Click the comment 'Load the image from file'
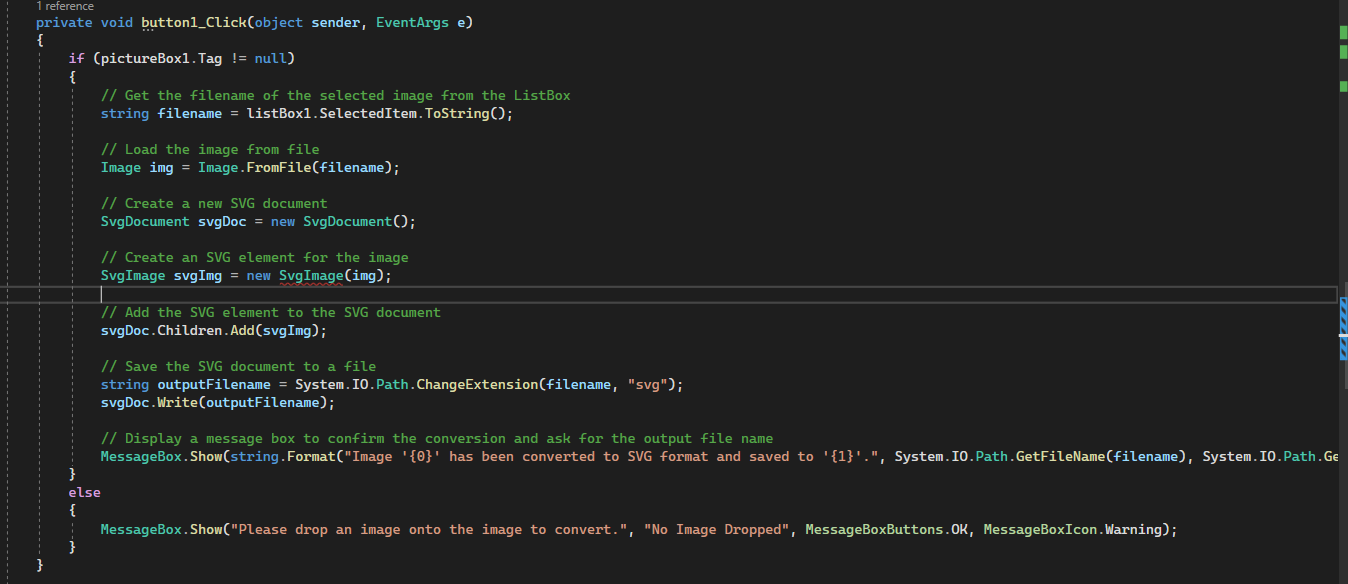The height and width of the screenshot is (584, 1348). click(x=222, y=149)
